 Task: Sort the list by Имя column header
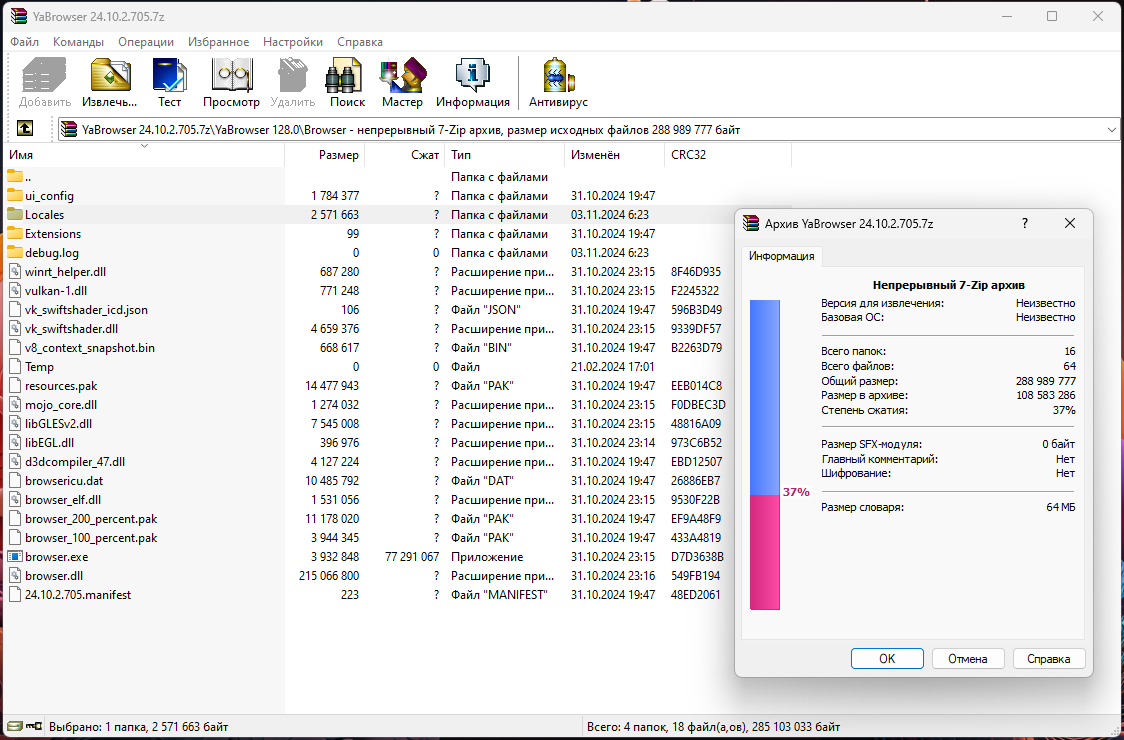[21, 155]
